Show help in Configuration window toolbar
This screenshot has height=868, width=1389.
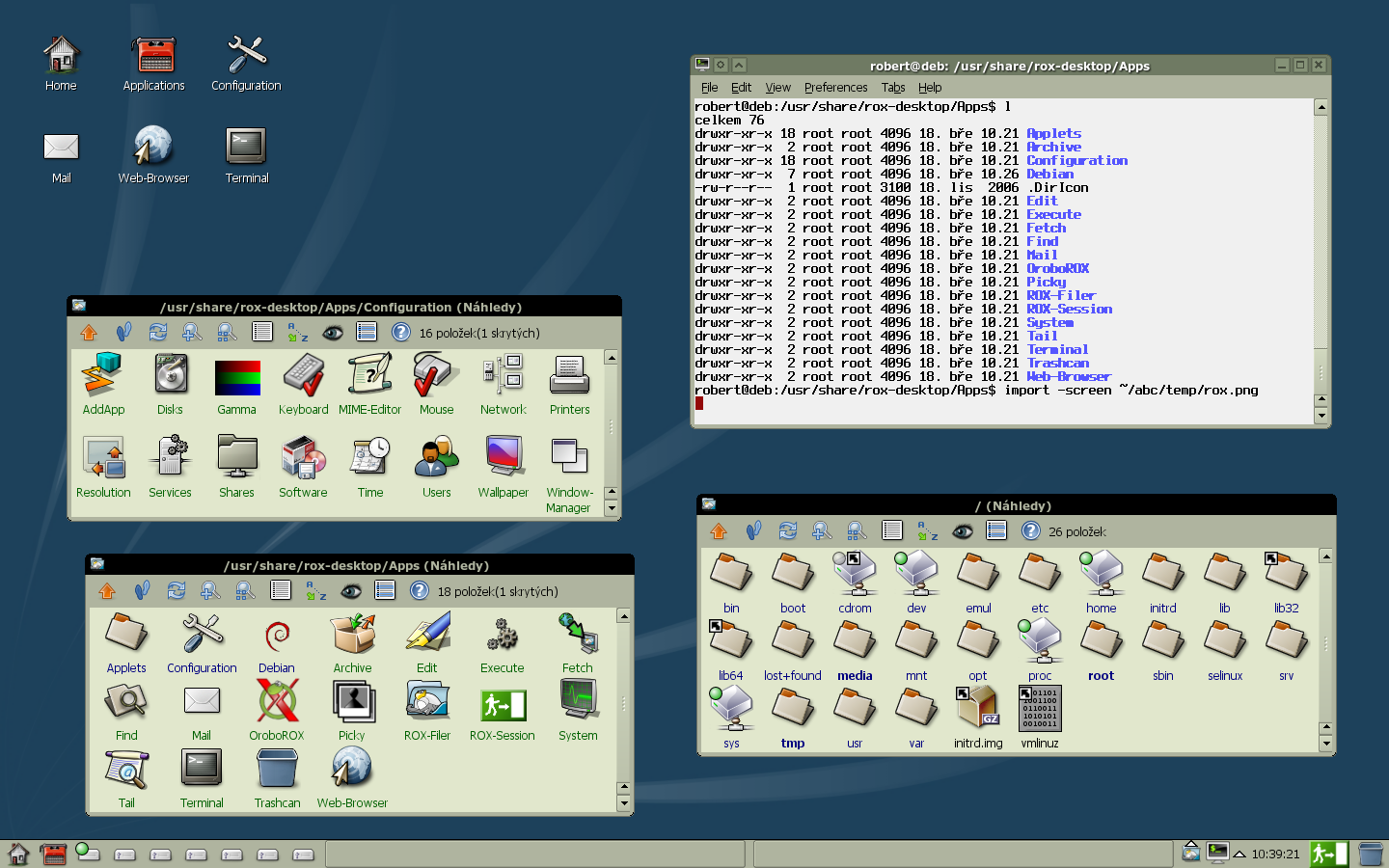point(401,333)
